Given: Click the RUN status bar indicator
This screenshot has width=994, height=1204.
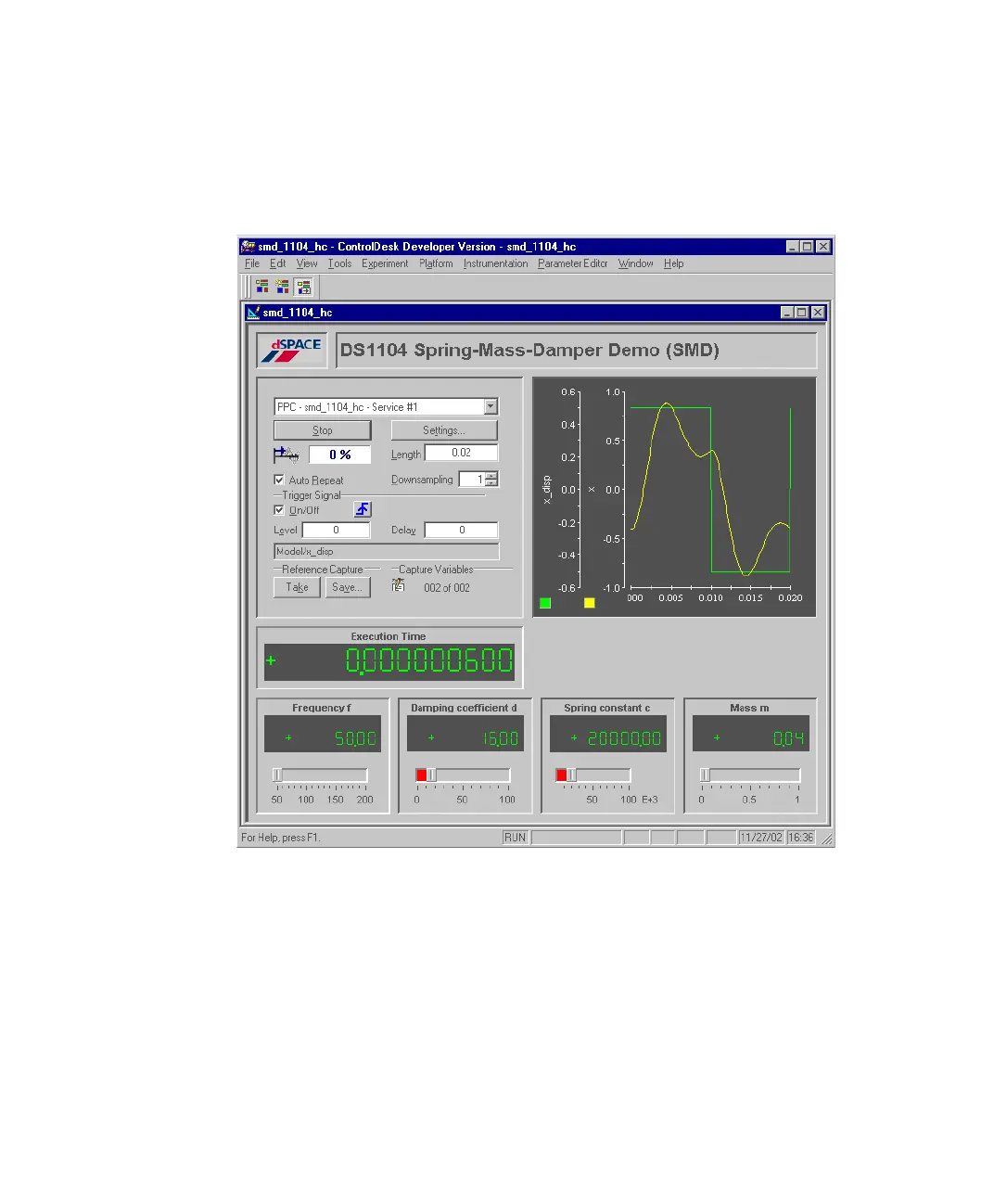Looking at the screenshot, I should pos(515,838).
